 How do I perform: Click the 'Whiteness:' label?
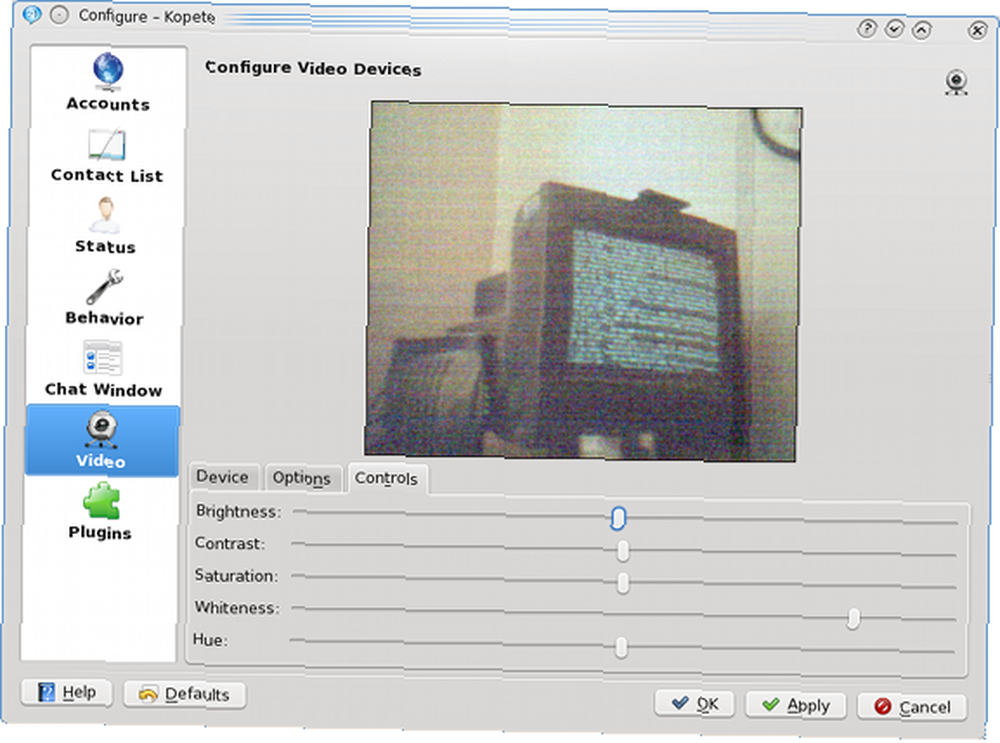(237, 607)
